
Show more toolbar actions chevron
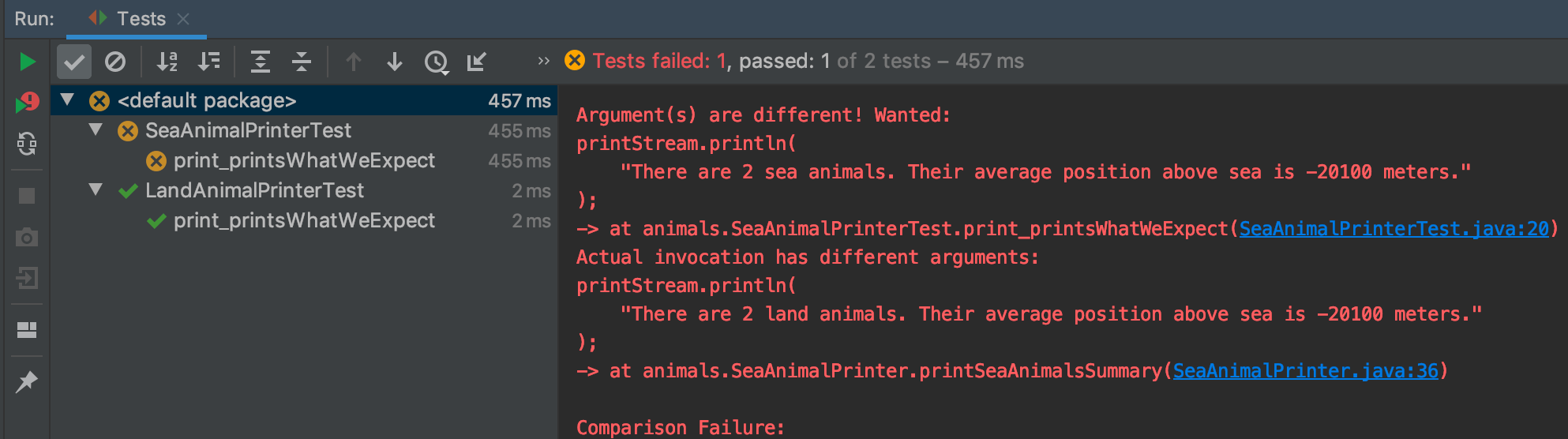(x=543, y=61)
